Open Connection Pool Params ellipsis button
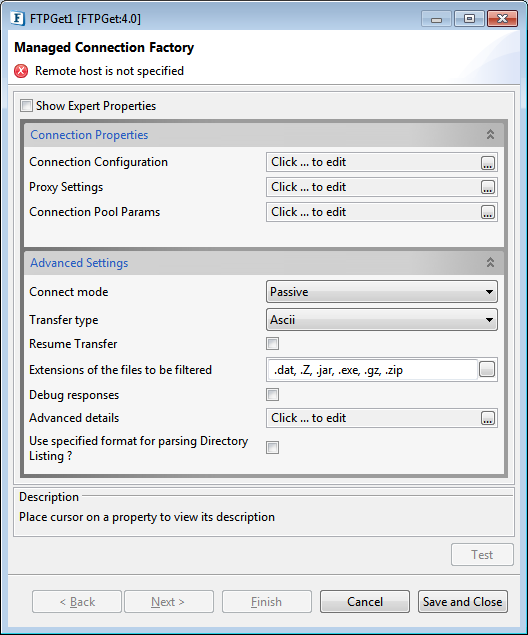Image resolution: width=528 pixels, height=635 pixels. (x=488, y=212)
